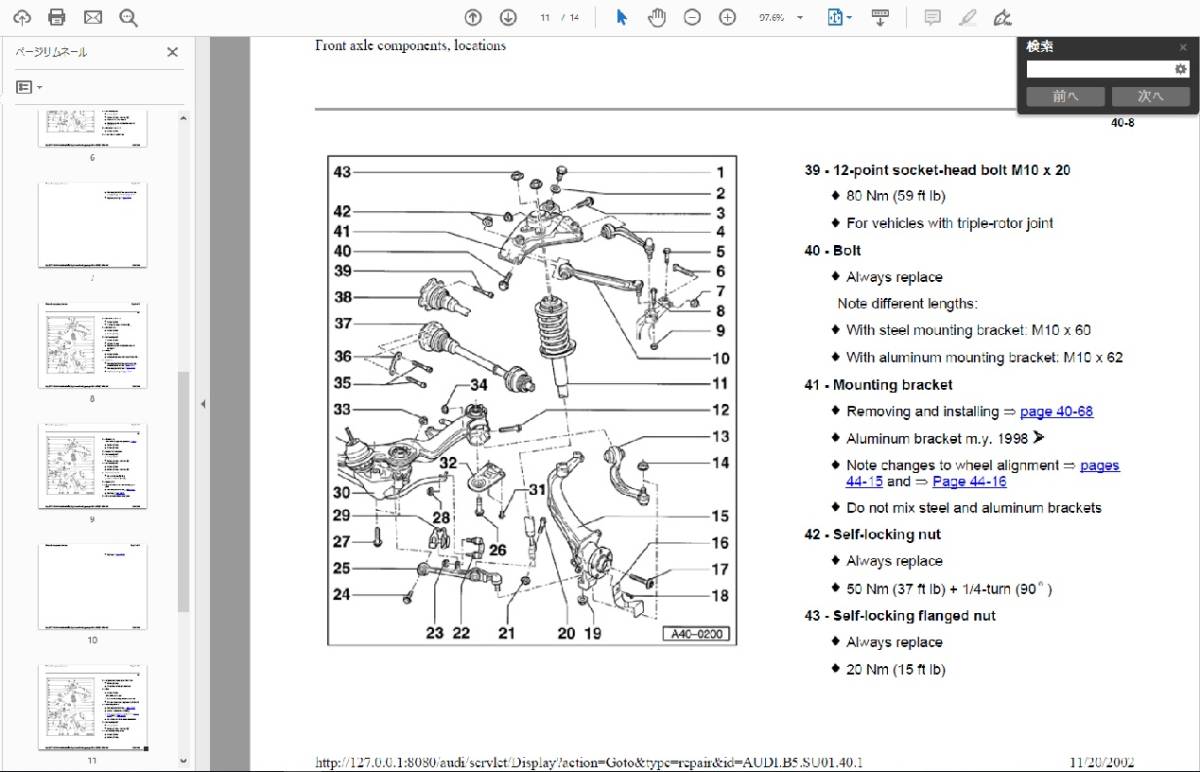
Task: Select page 7 thumbnail
Action: 93,224
